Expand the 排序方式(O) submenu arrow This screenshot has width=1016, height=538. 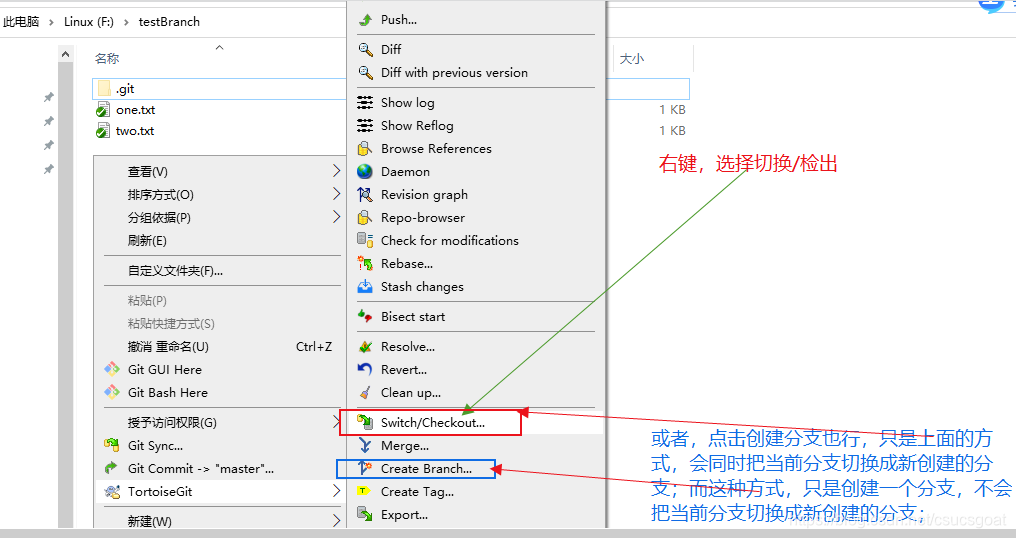pyautogui.click(x=336, y=194)
